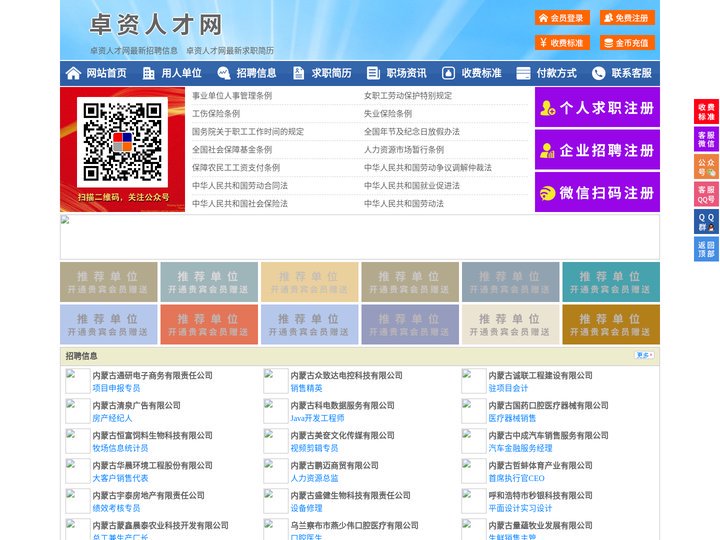The width and height of the screenshot is (720, 540).
Task: Open 职场资讯 menu item
Action: pos(406,73)
